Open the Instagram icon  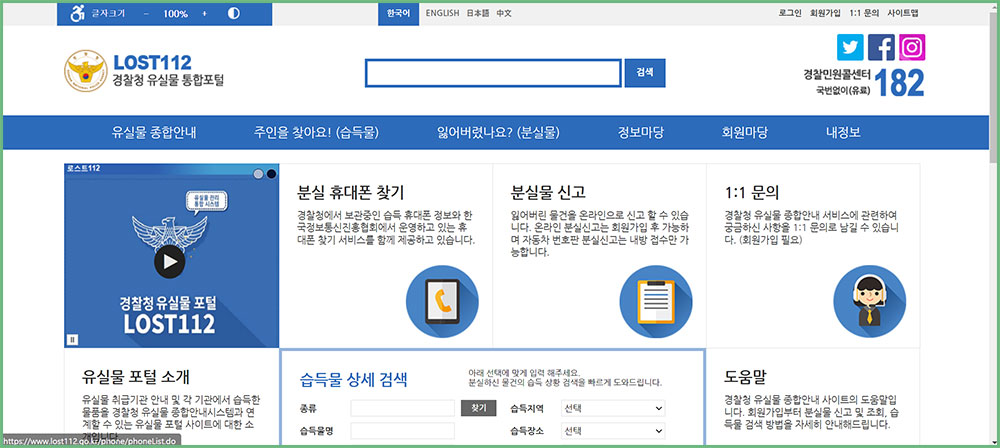click(x=912, y=47)
